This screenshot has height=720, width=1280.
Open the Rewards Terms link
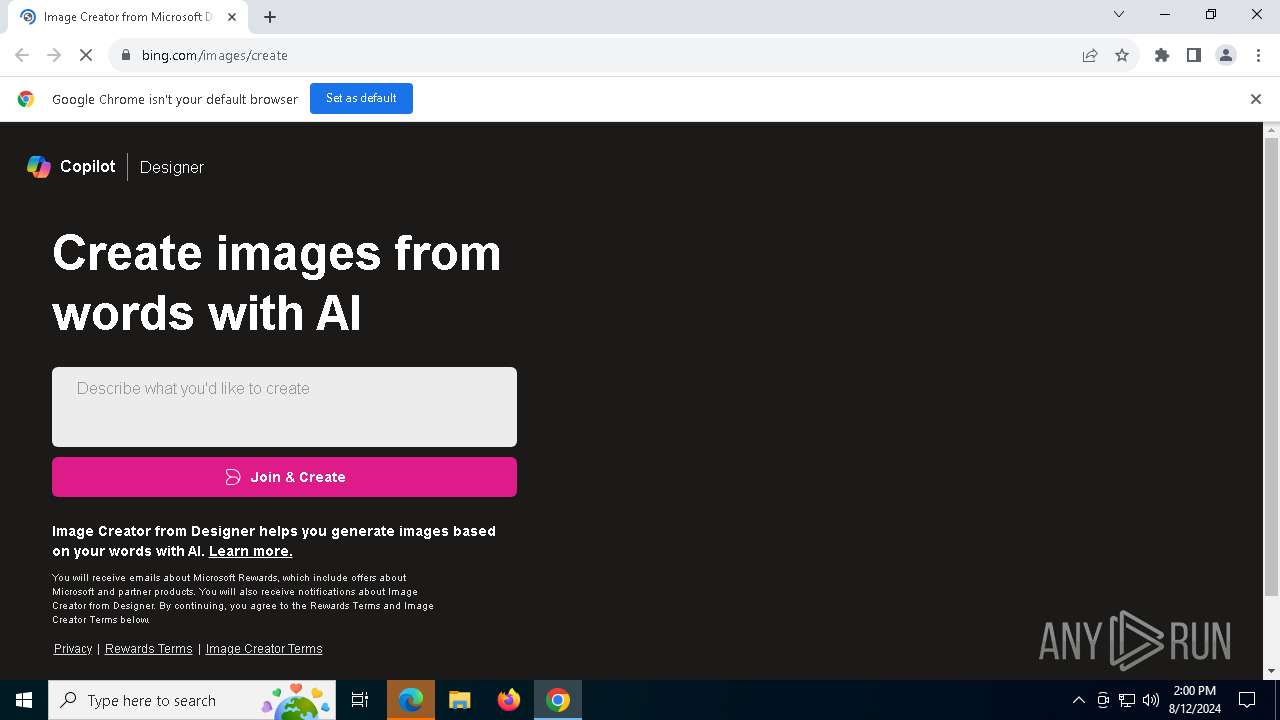[149, 649]
